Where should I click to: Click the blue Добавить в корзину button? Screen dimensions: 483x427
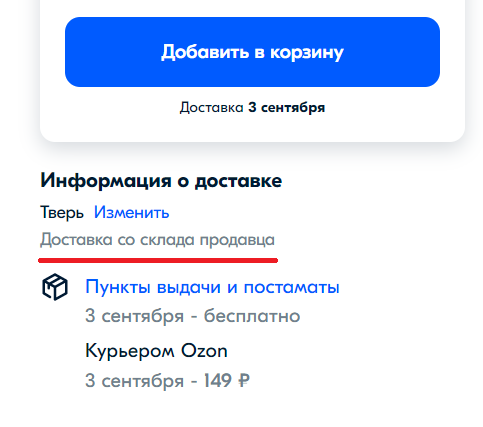point(252,52)
